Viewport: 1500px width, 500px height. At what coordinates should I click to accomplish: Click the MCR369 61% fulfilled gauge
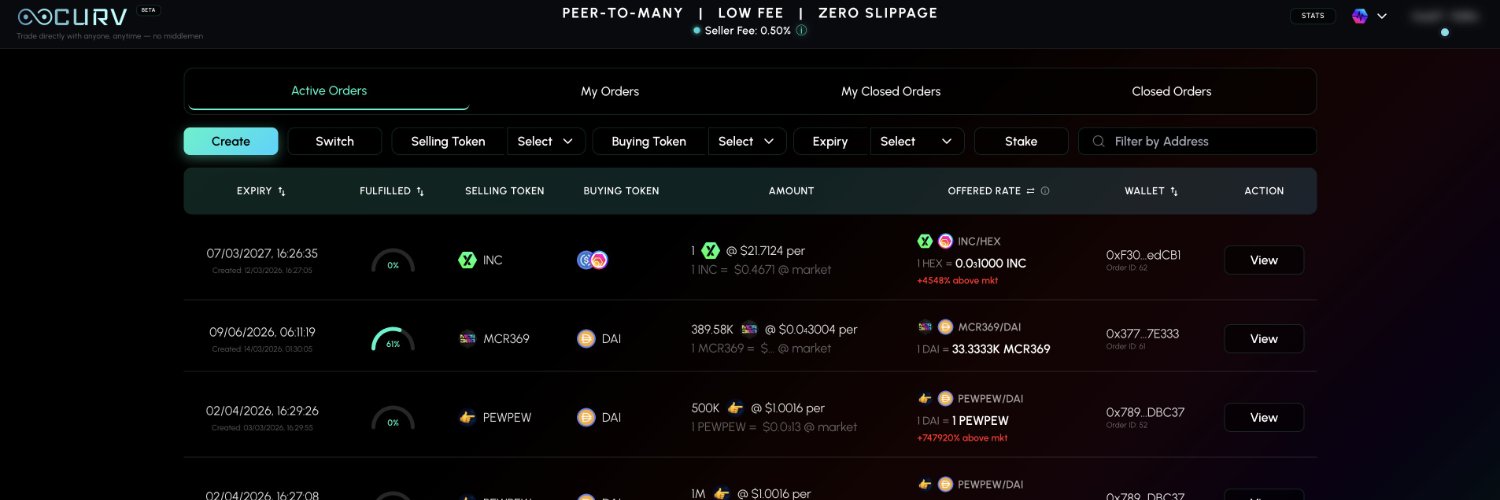393,340
